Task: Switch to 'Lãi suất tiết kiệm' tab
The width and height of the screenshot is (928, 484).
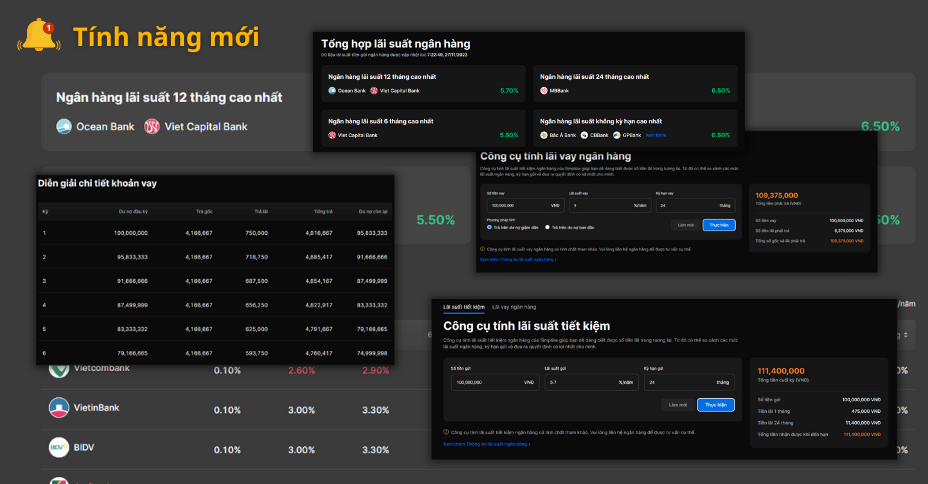Action: (x=463, y=306)
